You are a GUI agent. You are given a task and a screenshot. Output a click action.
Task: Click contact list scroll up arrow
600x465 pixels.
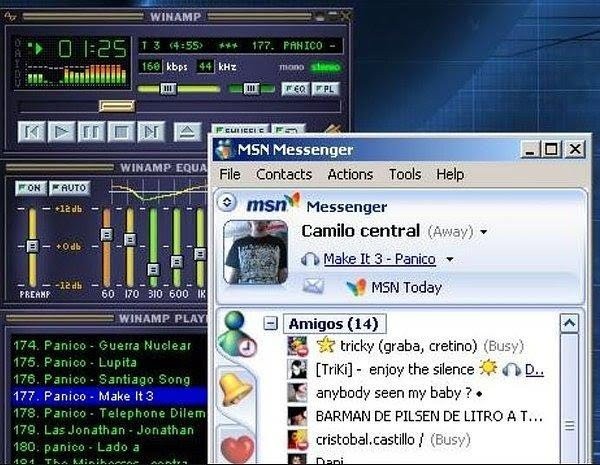pos(569,324)
